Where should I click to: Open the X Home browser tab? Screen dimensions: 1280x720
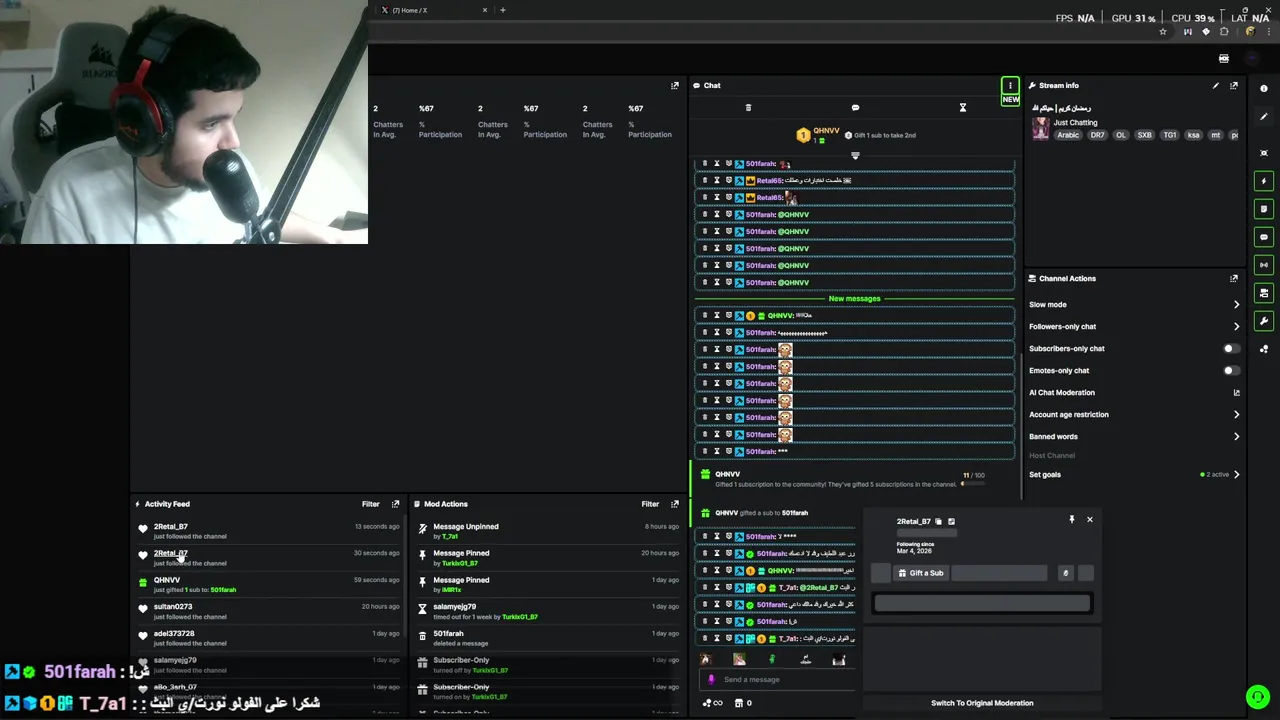[x=425, y=10]
